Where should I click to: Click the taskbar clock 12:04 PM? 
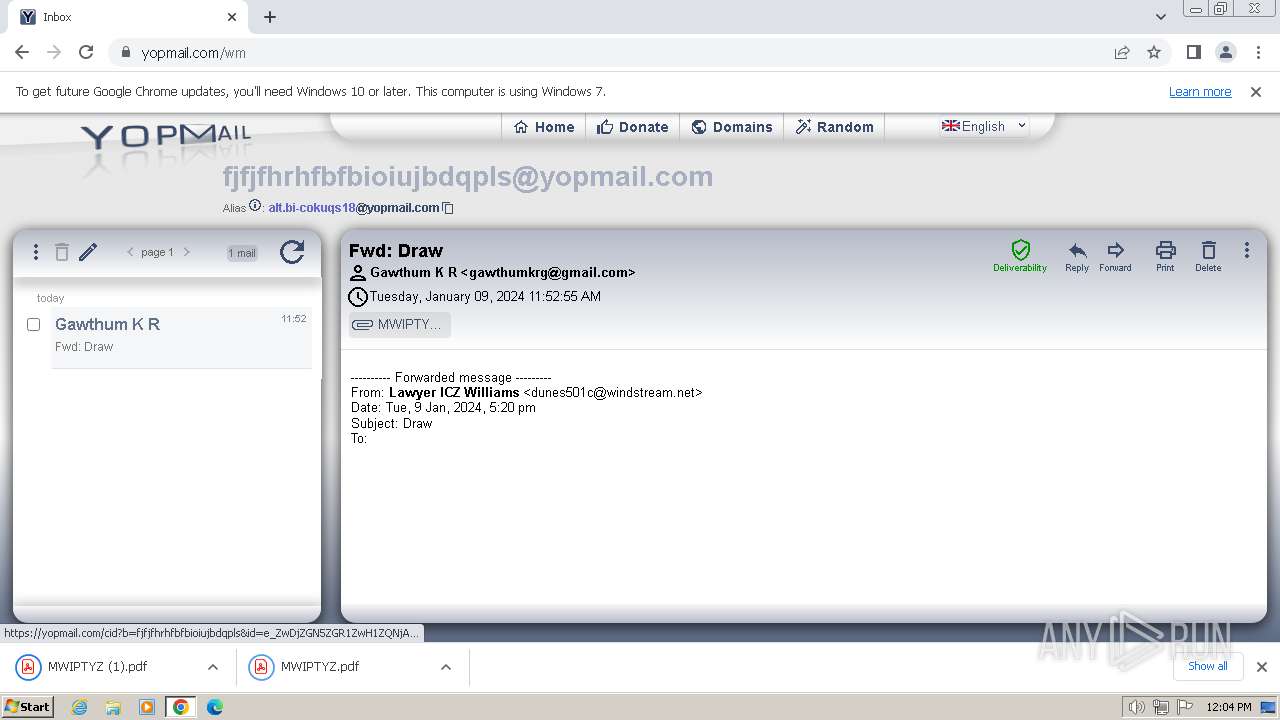(x=1229, y=707)
